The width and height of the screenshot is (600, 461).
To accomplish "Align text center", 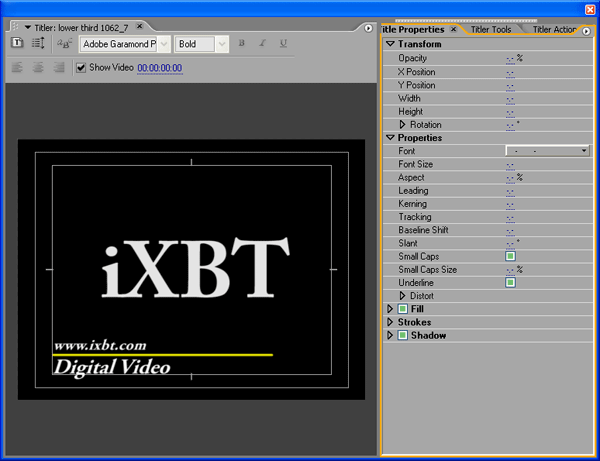I will click(x=38, y=68).
